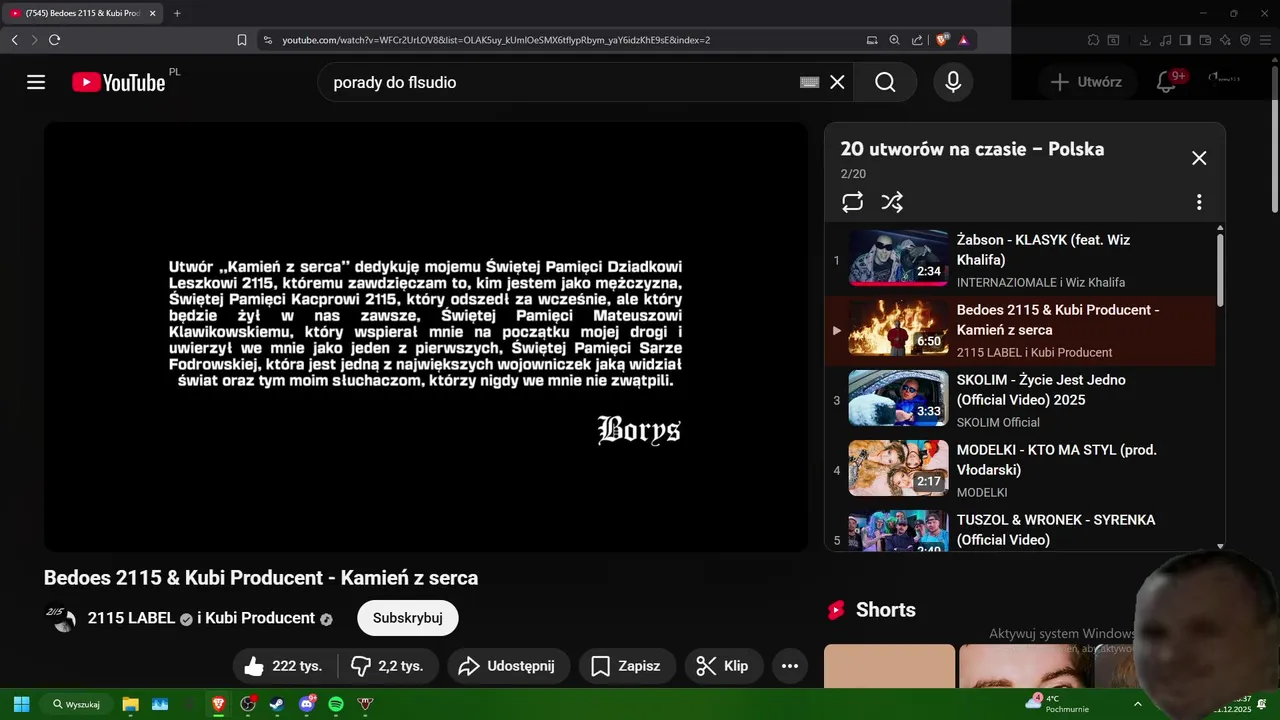Screen dimensions: 1280x720
Task: Open Brave Rewards triangle icon
Action: [x=963, y=40]
